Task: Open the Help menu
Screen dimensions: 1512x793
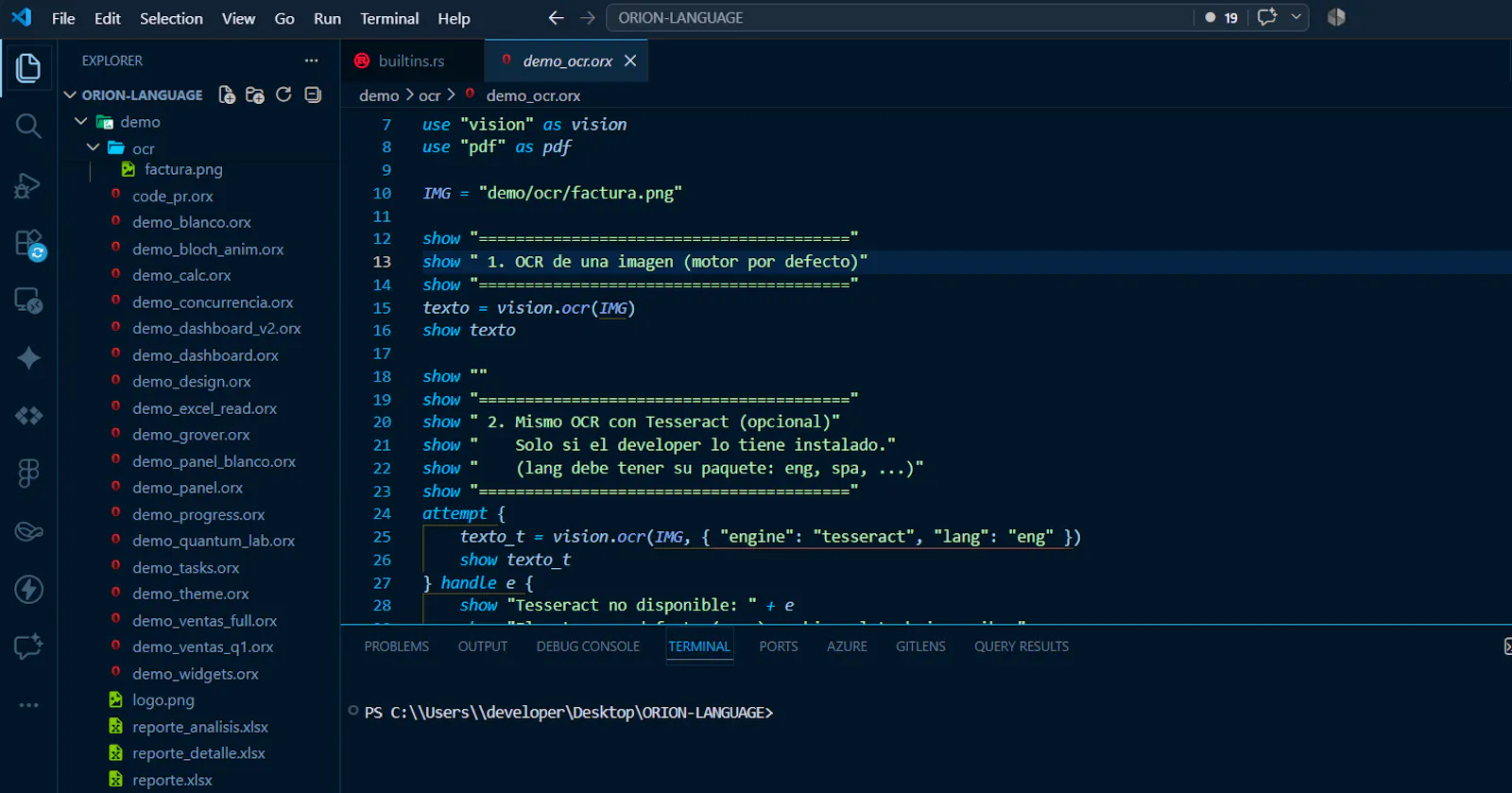Action: 454,18
